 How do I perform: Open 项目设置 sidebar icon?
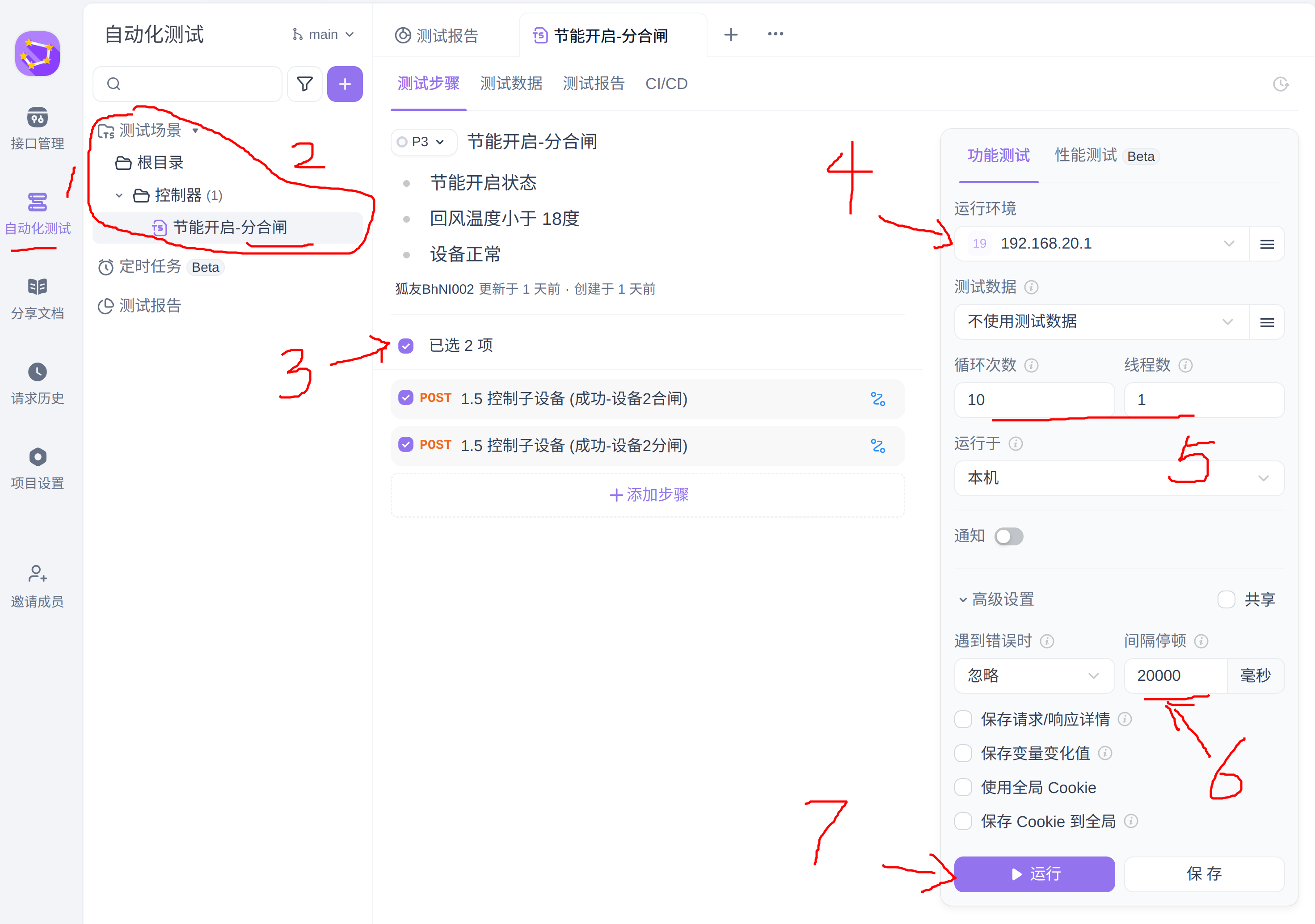(37, 457)
